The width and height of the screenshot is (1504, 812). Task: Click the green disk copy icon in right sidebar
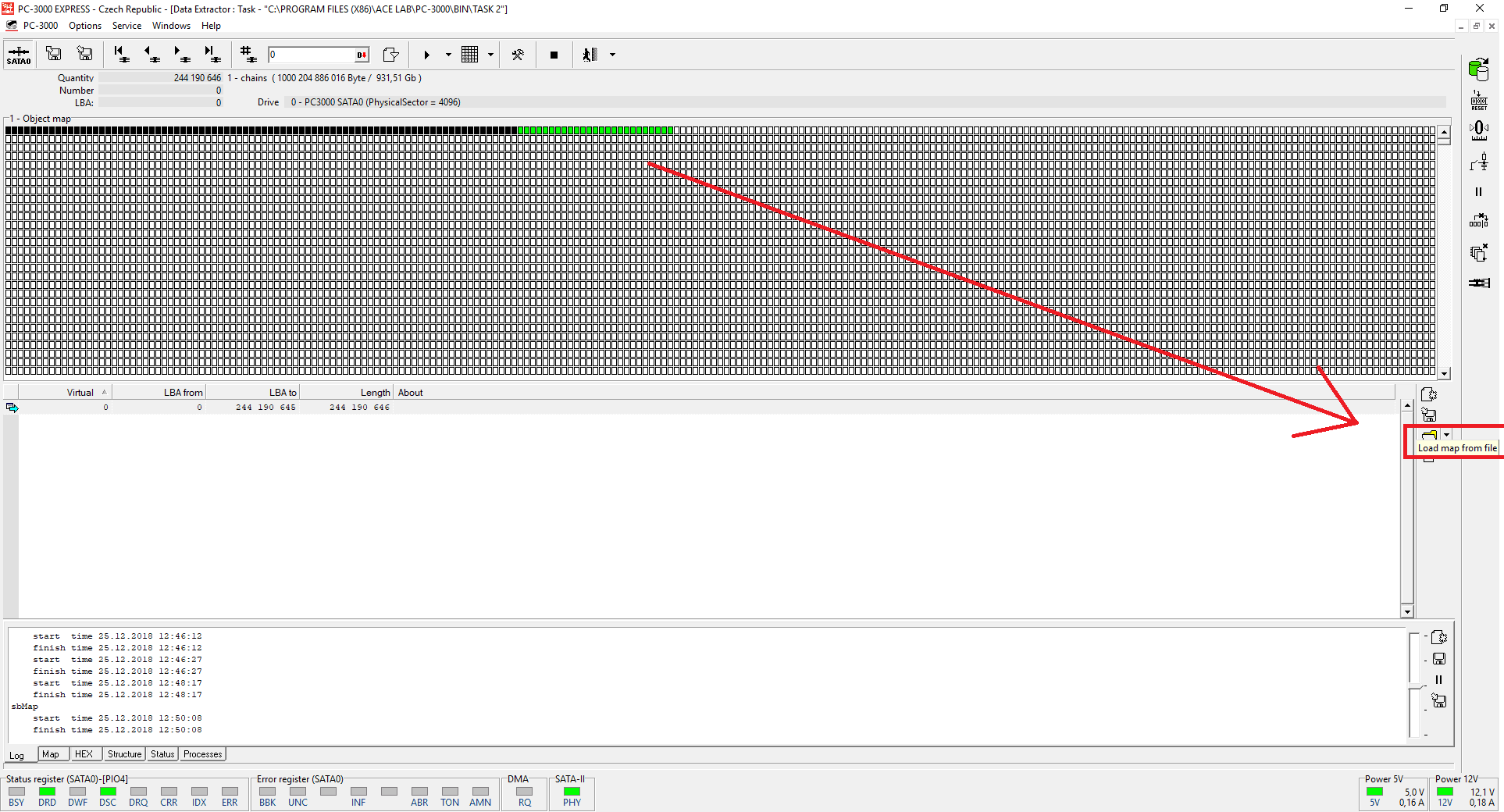1478,69
